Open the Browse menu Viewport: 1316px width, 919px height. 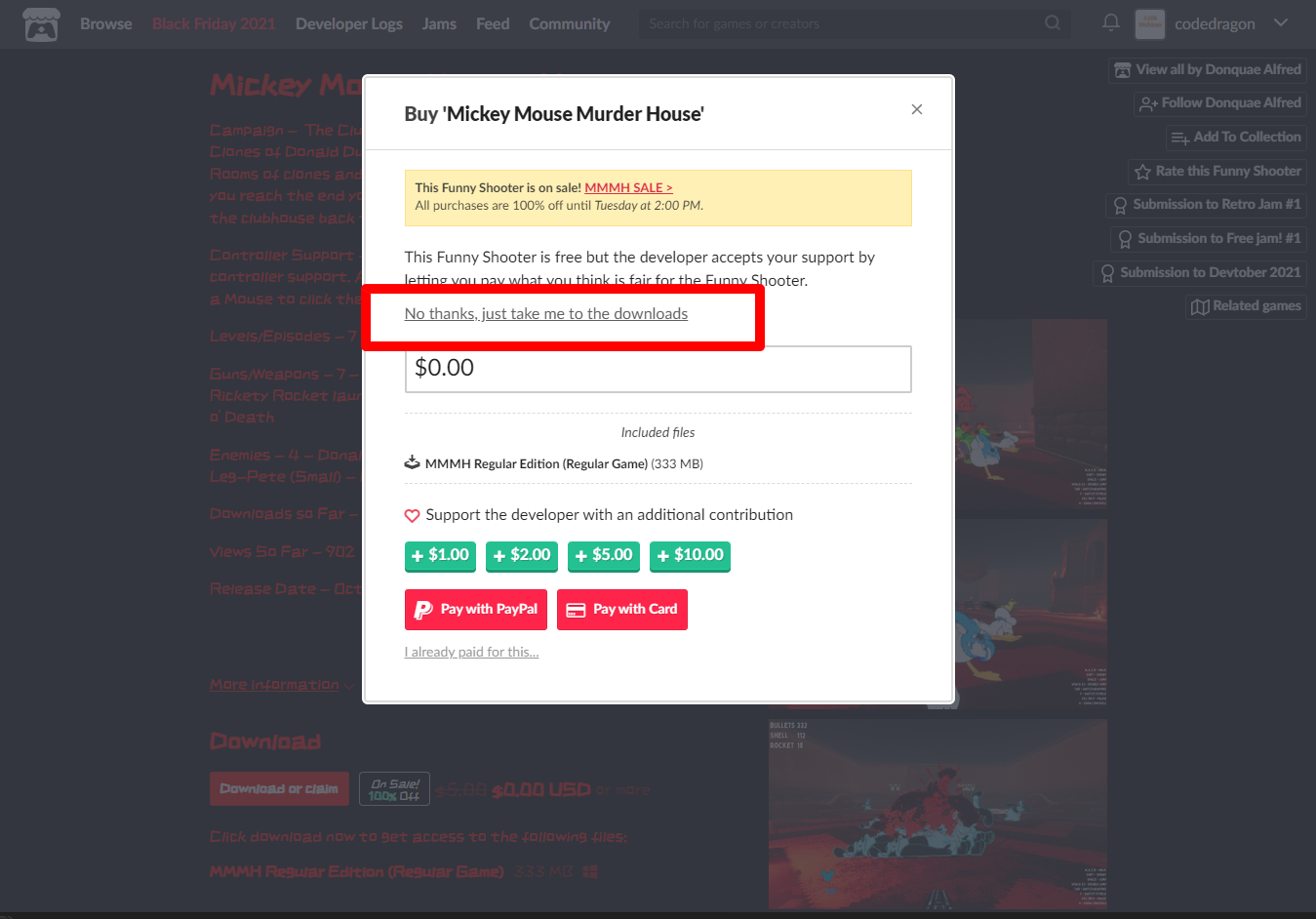[106, 23]
